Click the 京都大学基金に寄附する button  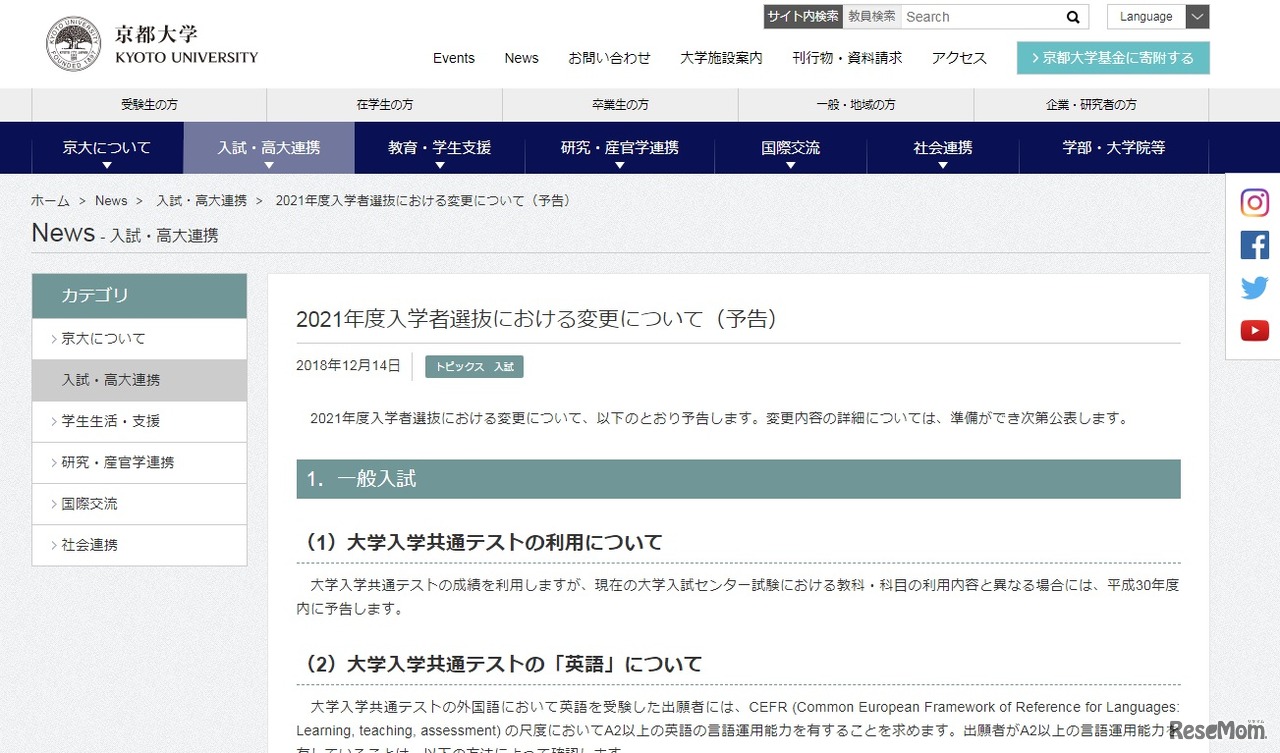click(1112, 58)
